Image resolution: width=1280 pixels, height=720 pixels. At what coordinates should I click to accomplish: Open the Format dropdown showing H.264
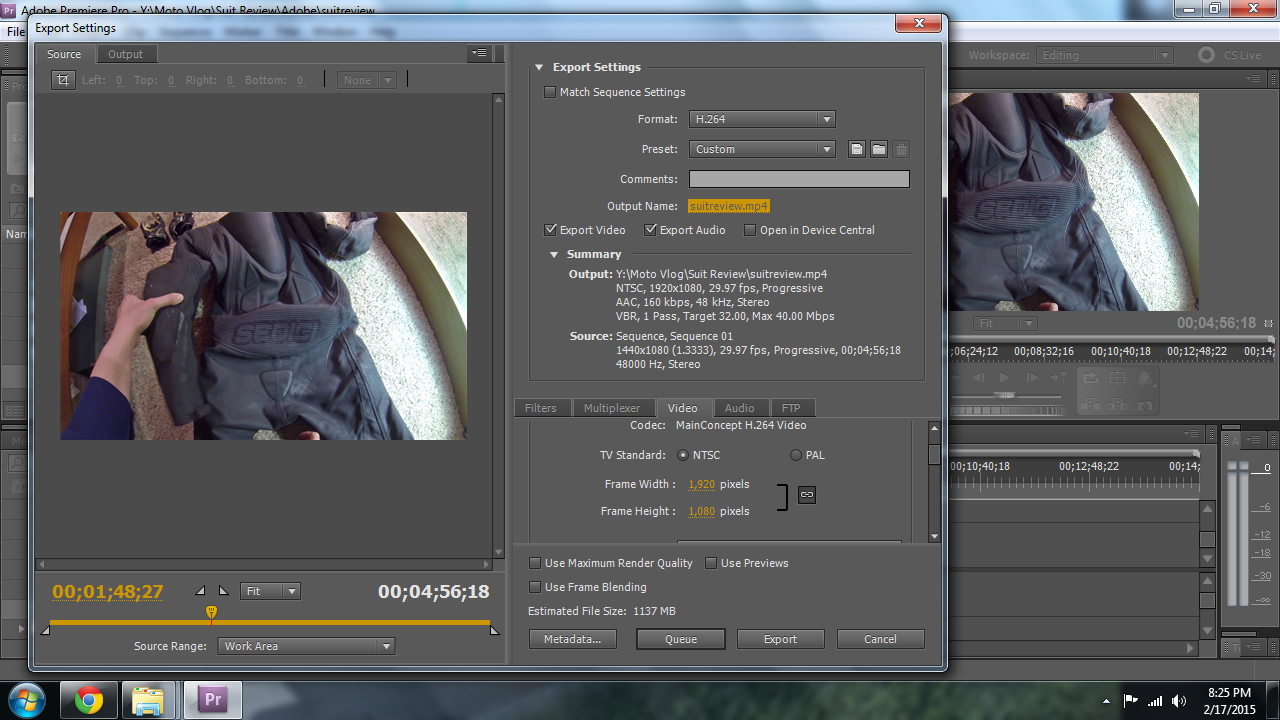click(x=762, y=119)
